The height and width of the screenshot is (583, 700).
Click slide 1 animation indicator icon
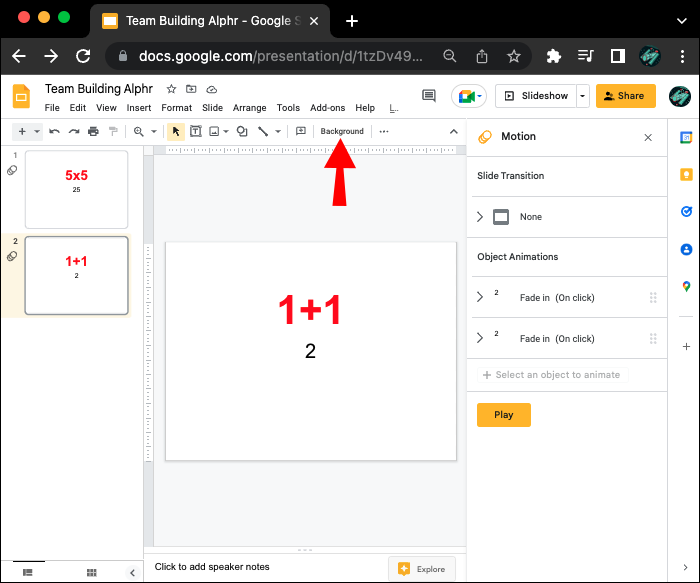(12, 170)
